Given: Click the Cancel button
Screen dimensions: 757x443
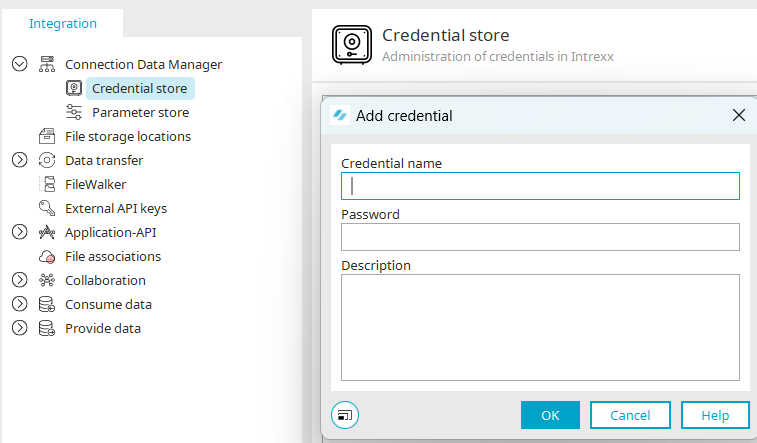Looking at the screenshot, I should pyautogui.click(x=630, y=415).
